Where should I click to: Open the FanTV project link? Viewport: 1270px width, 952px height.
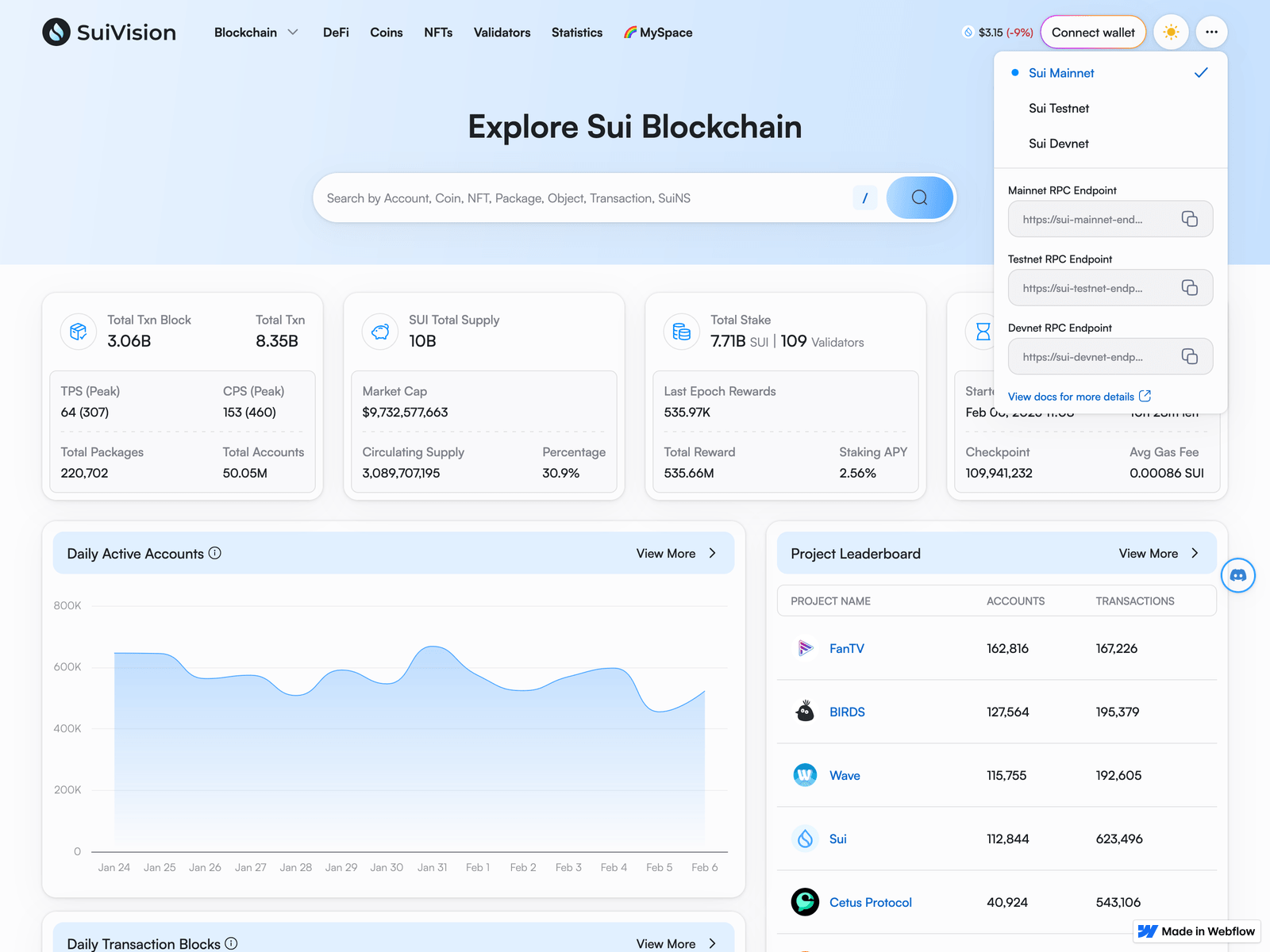click(847, 648)
